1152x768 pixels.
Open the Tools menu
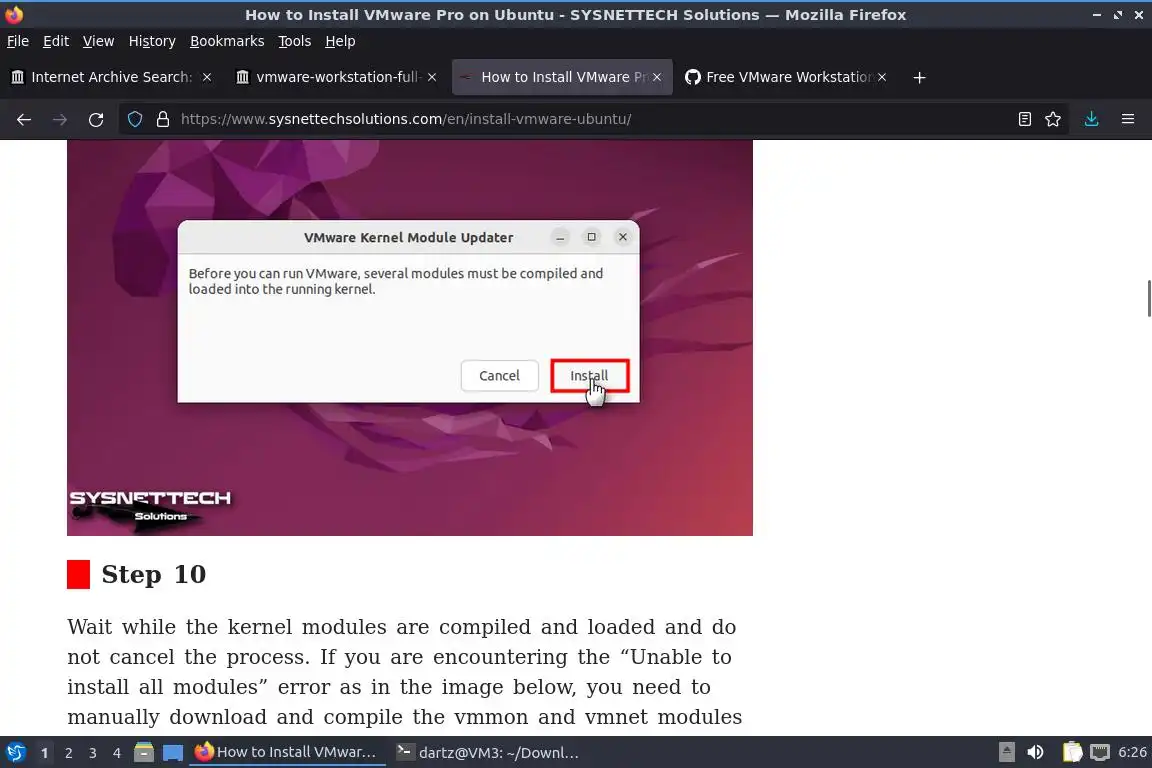point(295,41)
